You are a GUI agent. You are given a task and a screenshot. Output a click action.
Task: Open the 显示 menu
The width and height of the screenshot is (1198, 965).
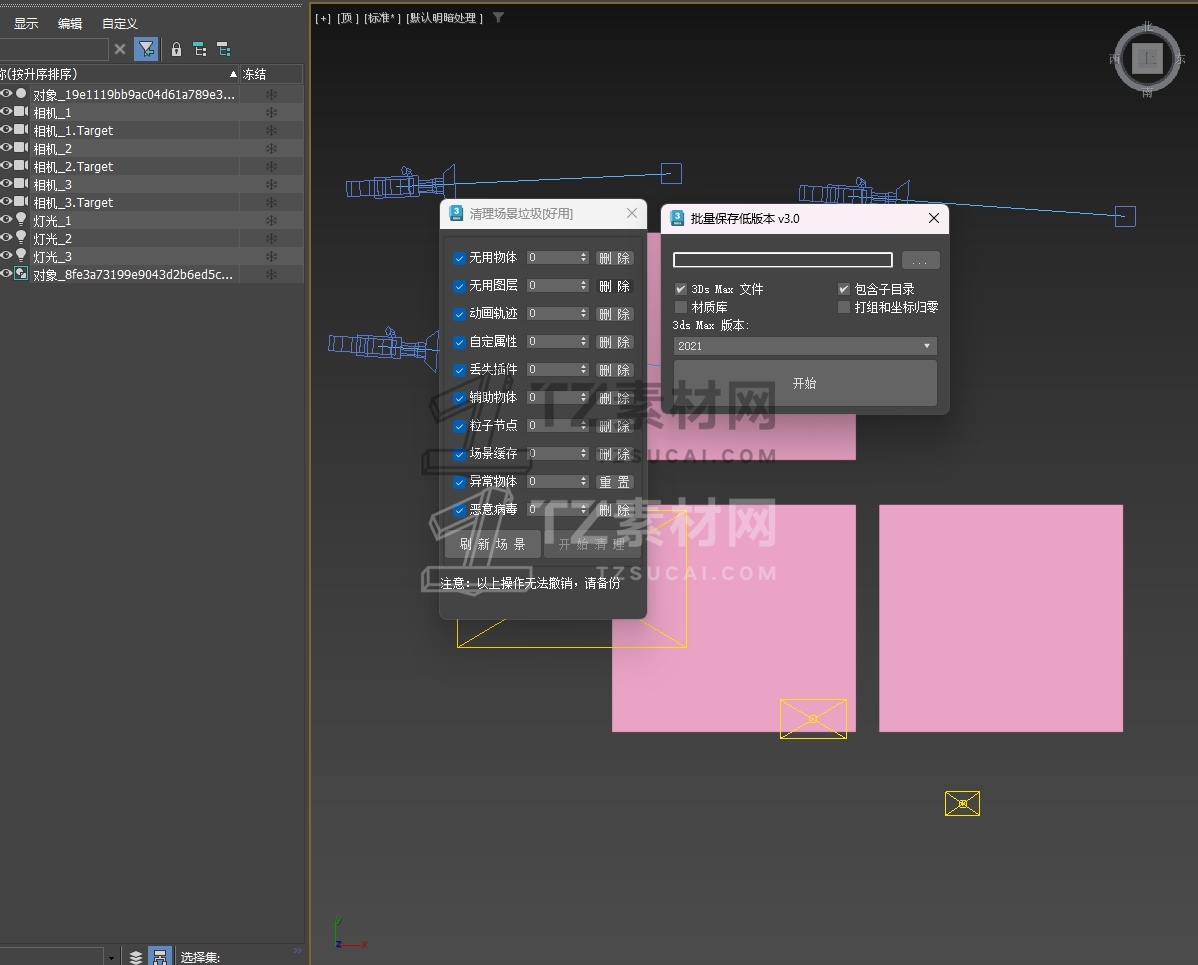point(26,24)
